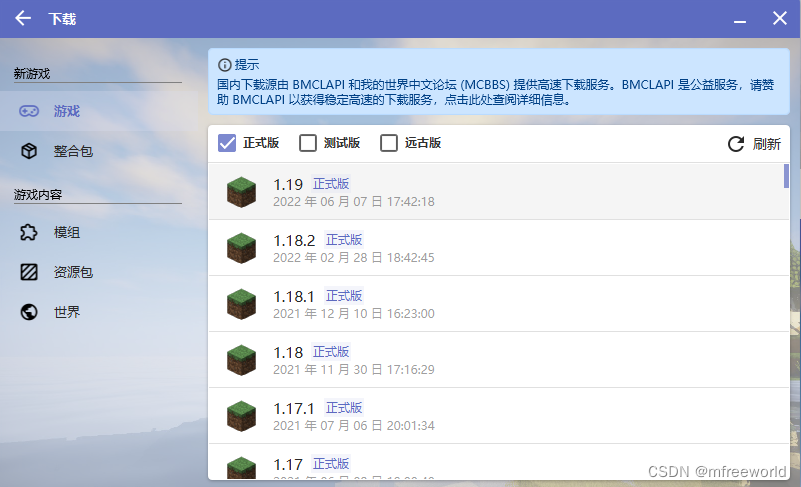Viewport: 801px width, 487px height.
Task: Enable the 远古版 checkbox
Action: point(389,143)
